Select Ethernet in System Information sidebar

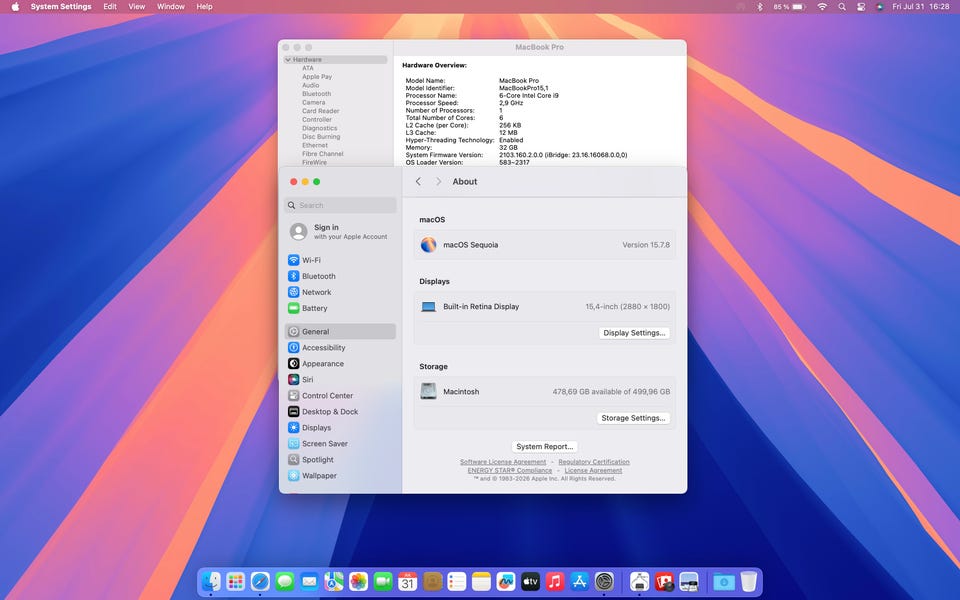pyautogui.click(x=315, y=145)
